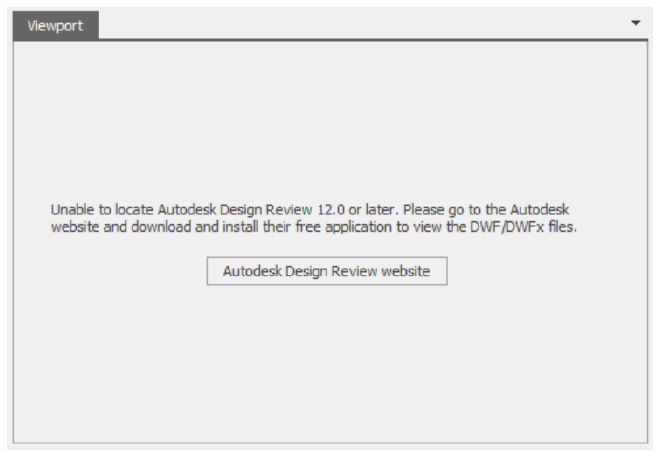Click the empty tab strip beside Viewport tab
Viewport: 662px width, 453px height.
pos(350,24)
